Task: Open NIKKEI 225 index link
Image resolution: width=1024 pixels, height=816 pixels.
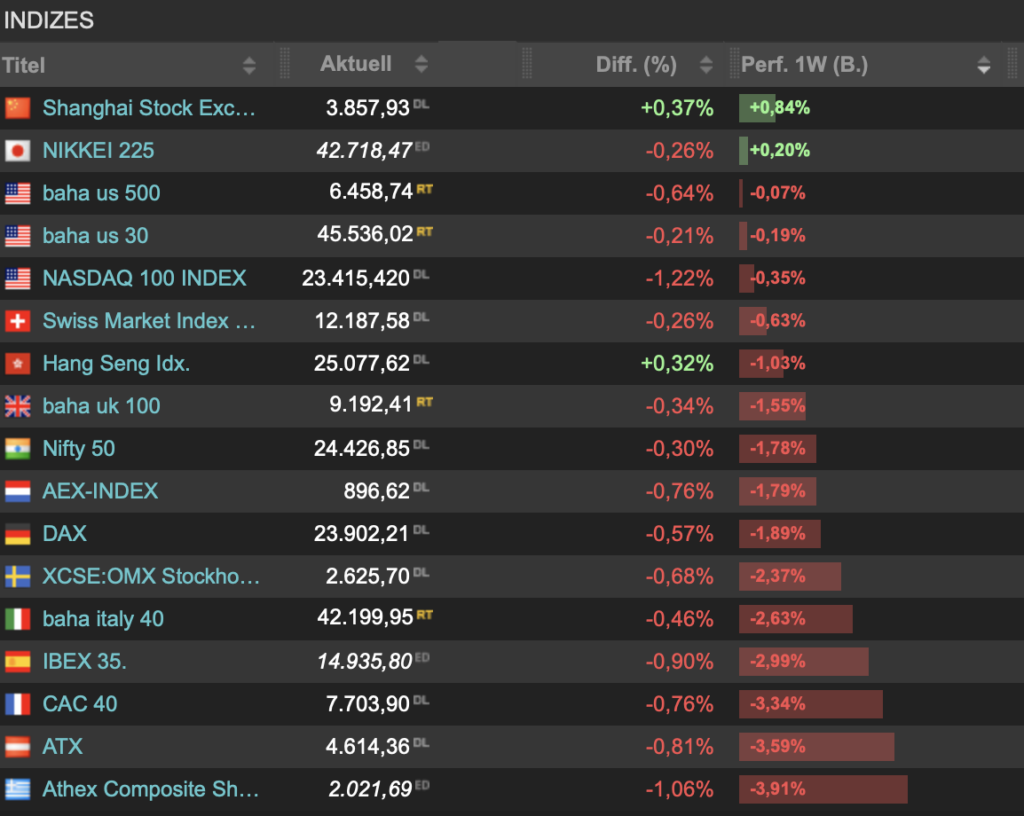Action: 98,151
